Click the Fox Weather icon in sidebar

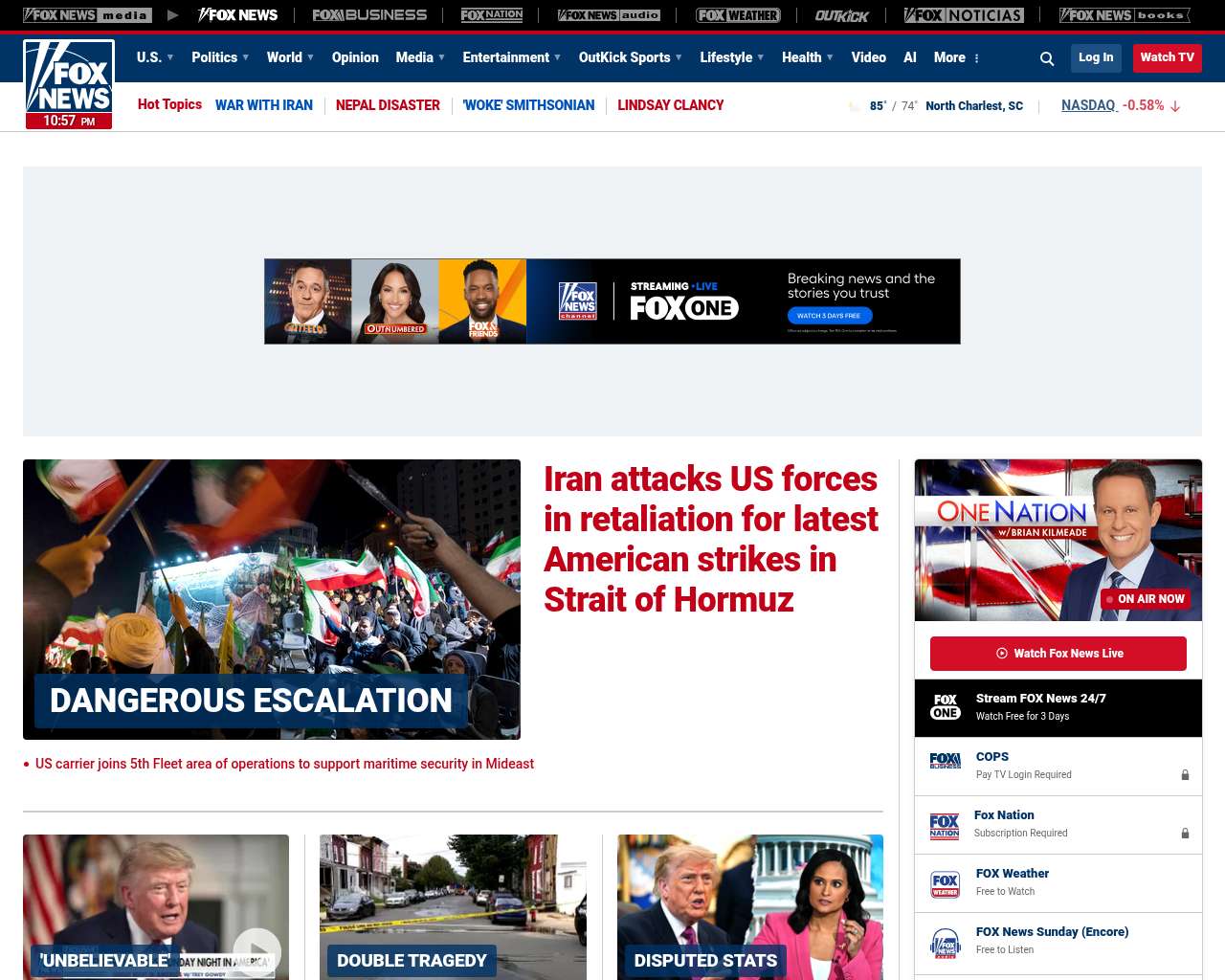pos(946,884)
